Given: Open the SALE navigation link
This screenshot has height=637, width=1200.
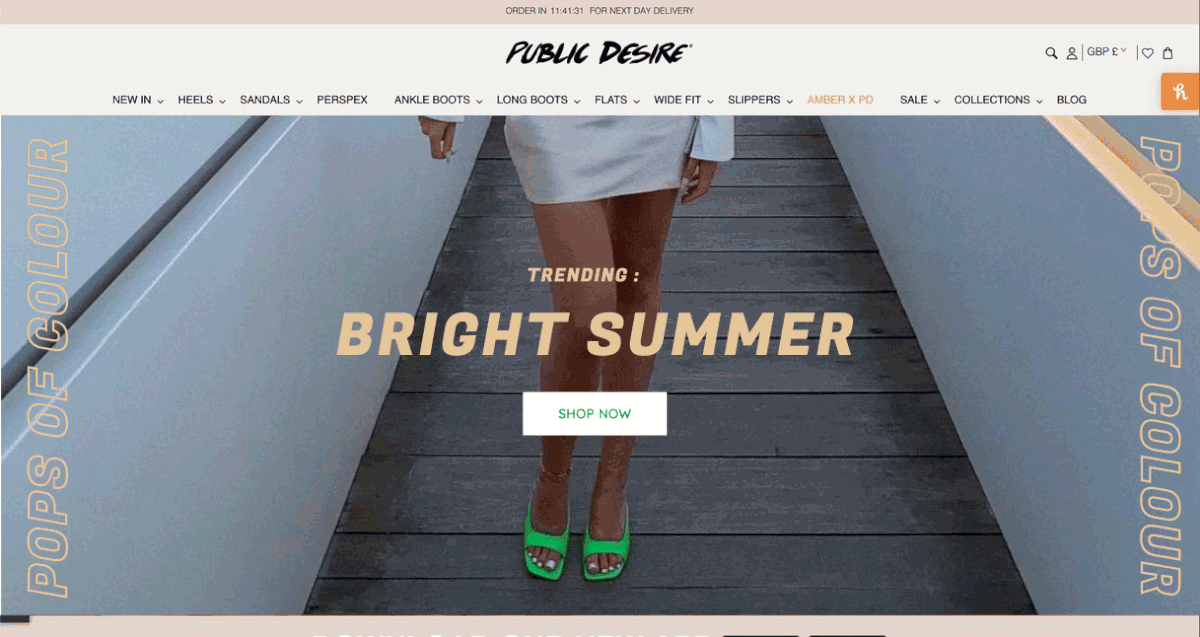Looking at the screenshot, I should pos(913,100).
